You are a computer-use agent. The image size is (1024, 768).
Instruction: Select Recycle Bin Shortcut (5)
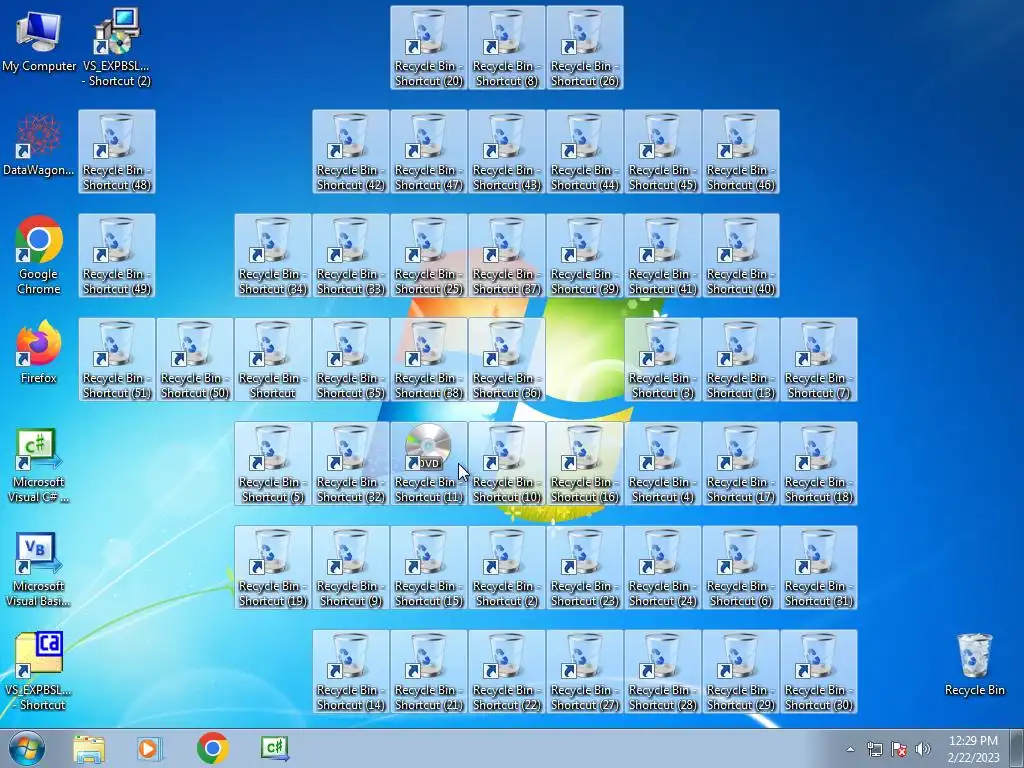[273, 464]
